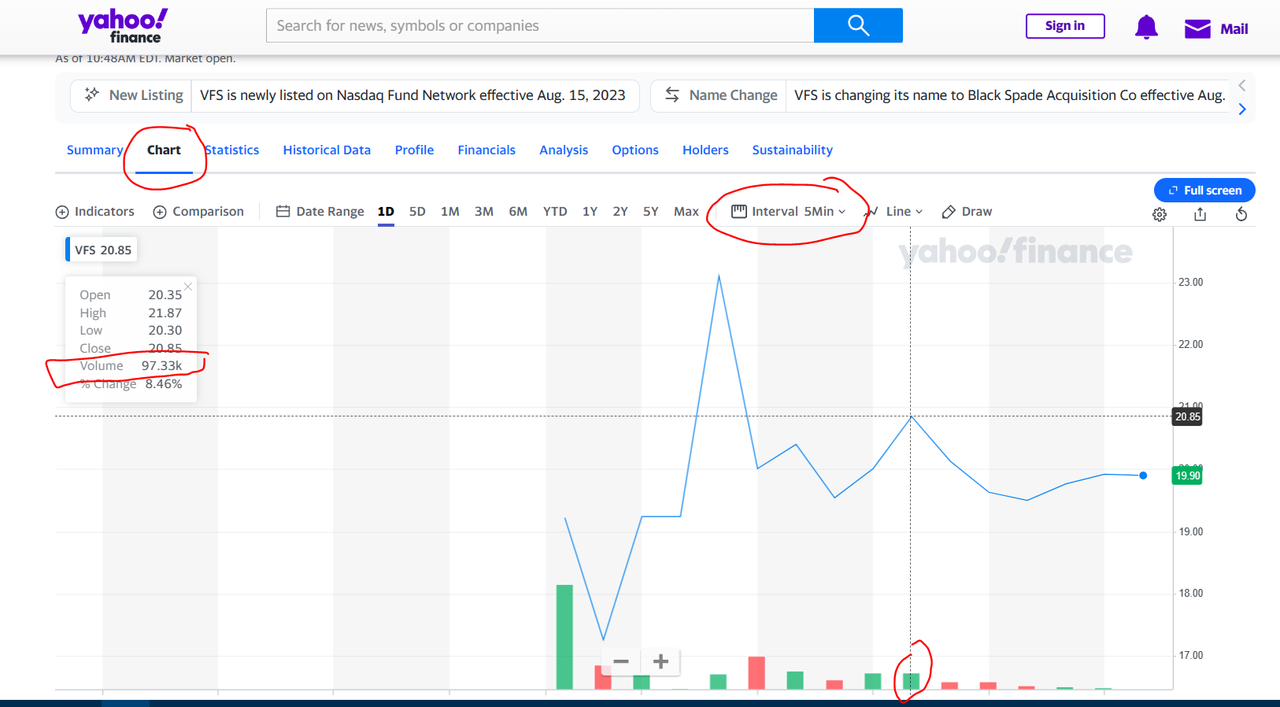
Task: Click the Sign in button
Action: (x=1065, y=26)
